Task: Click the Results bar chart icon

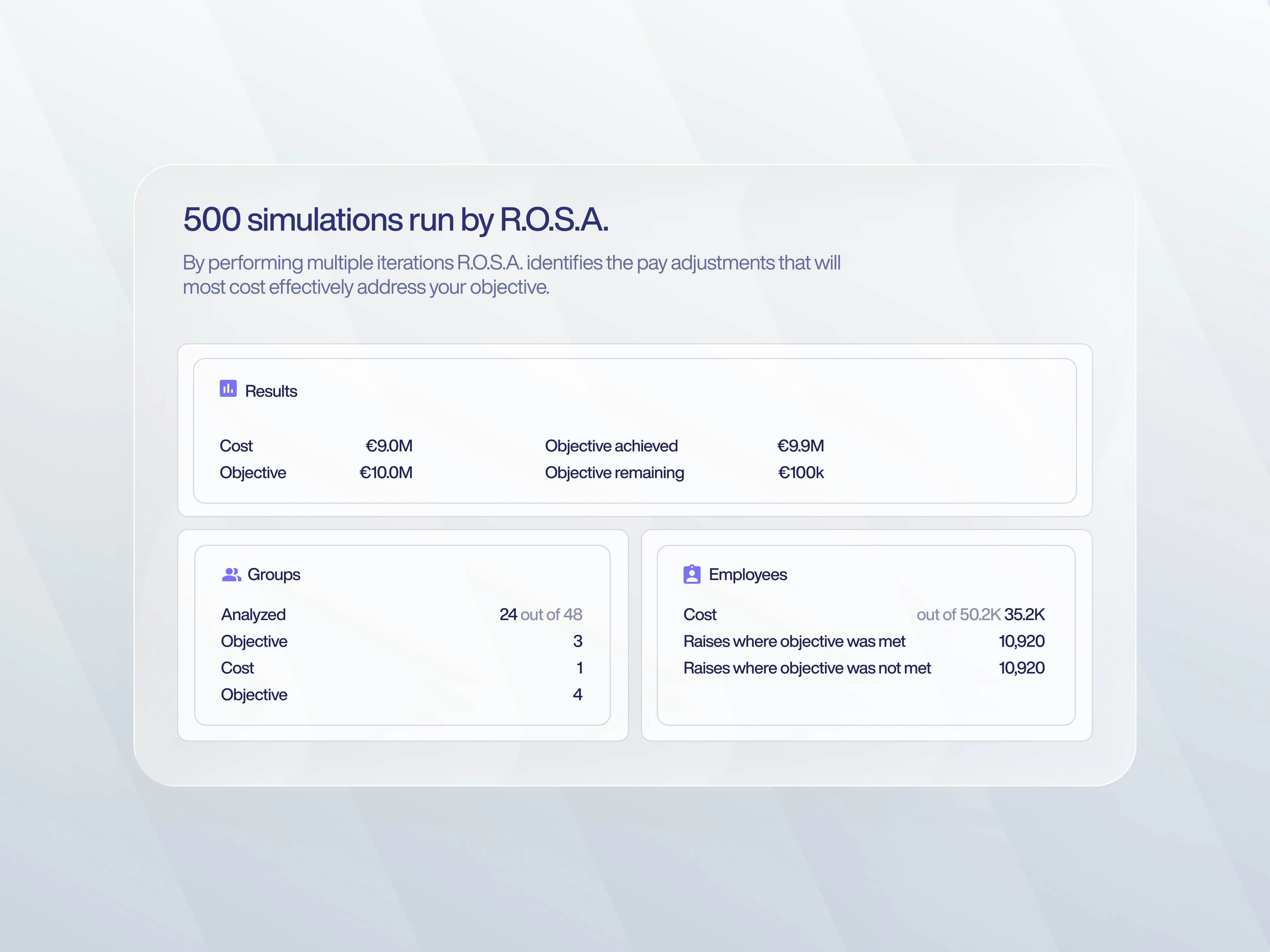Action: point(228,389)
